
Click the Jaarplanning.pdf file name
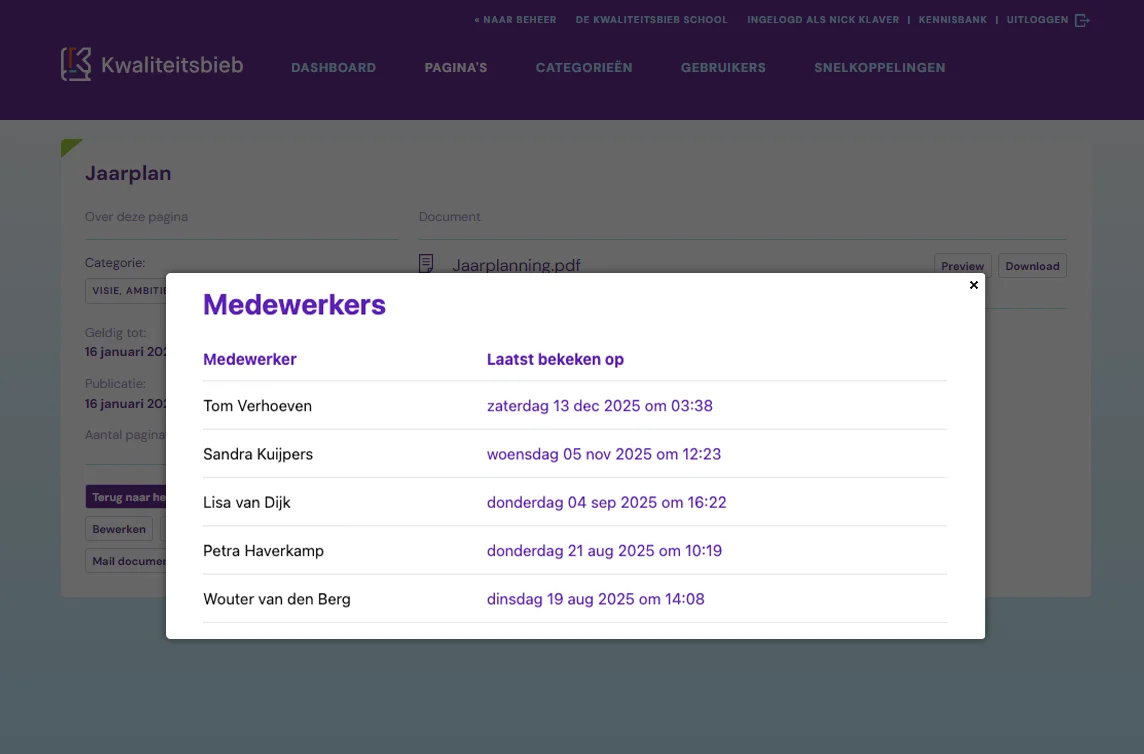coord(517,265)
